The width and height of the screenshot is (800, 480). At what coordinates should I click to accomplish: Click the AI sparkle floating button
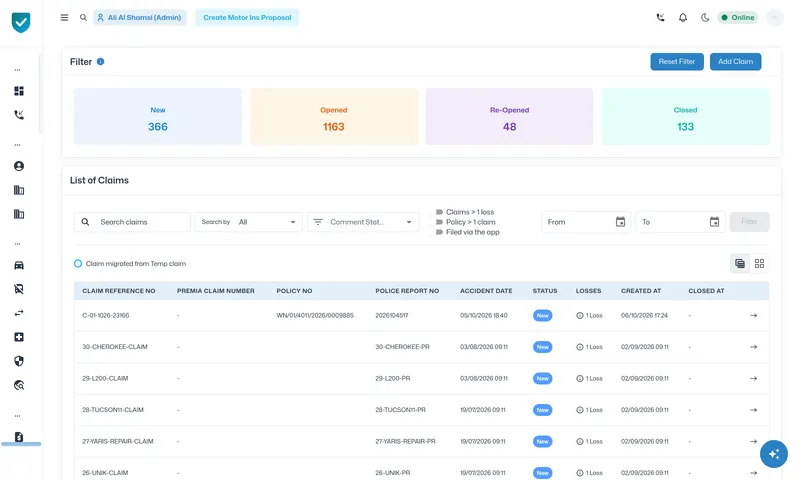(x=773, y=453)
